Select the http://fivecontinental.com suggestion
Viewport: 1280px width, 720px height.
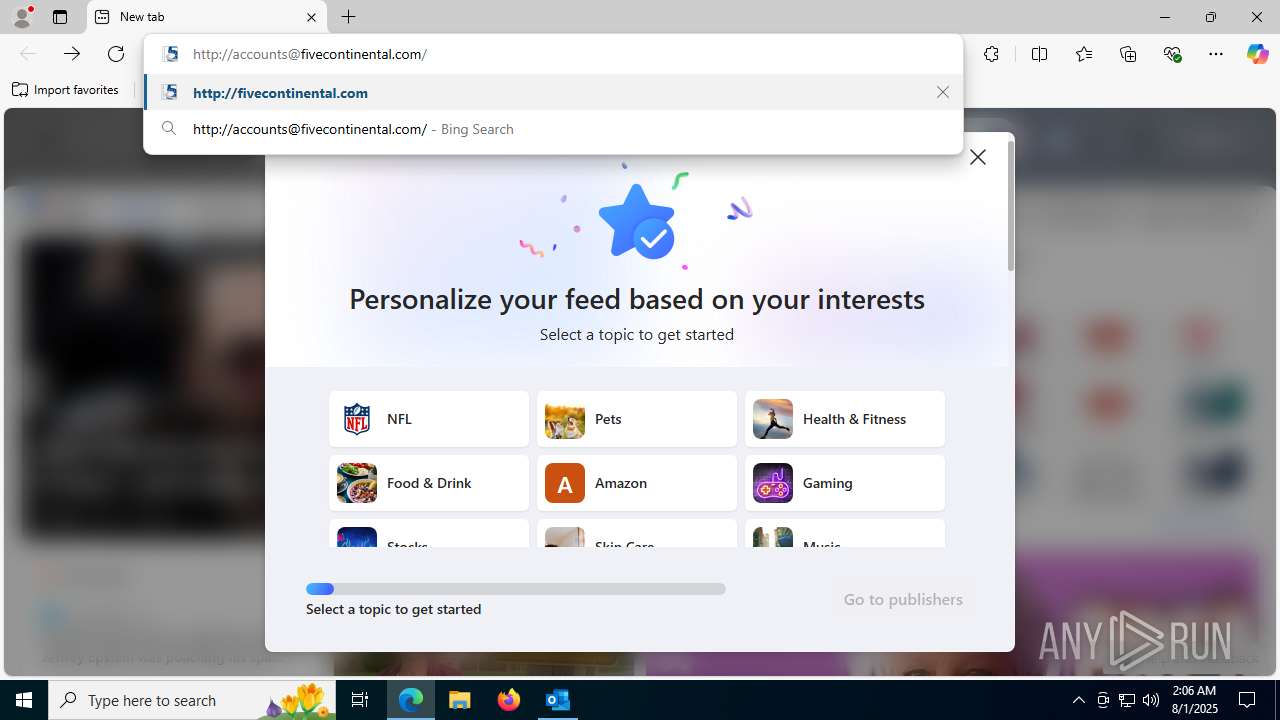pos(553,92)
